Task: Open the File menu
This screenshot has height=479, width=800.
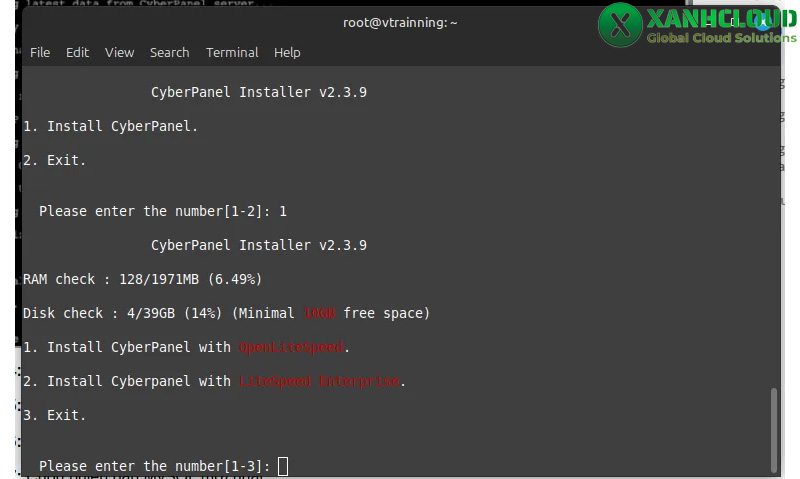Action: click(40, 53)
